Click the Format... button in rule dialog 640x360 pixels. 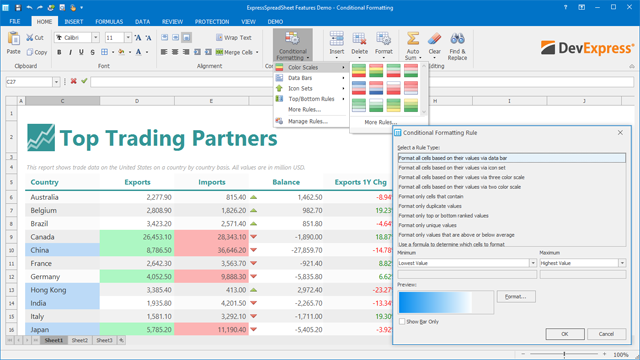pyautogui.click(x=516, y=297)
